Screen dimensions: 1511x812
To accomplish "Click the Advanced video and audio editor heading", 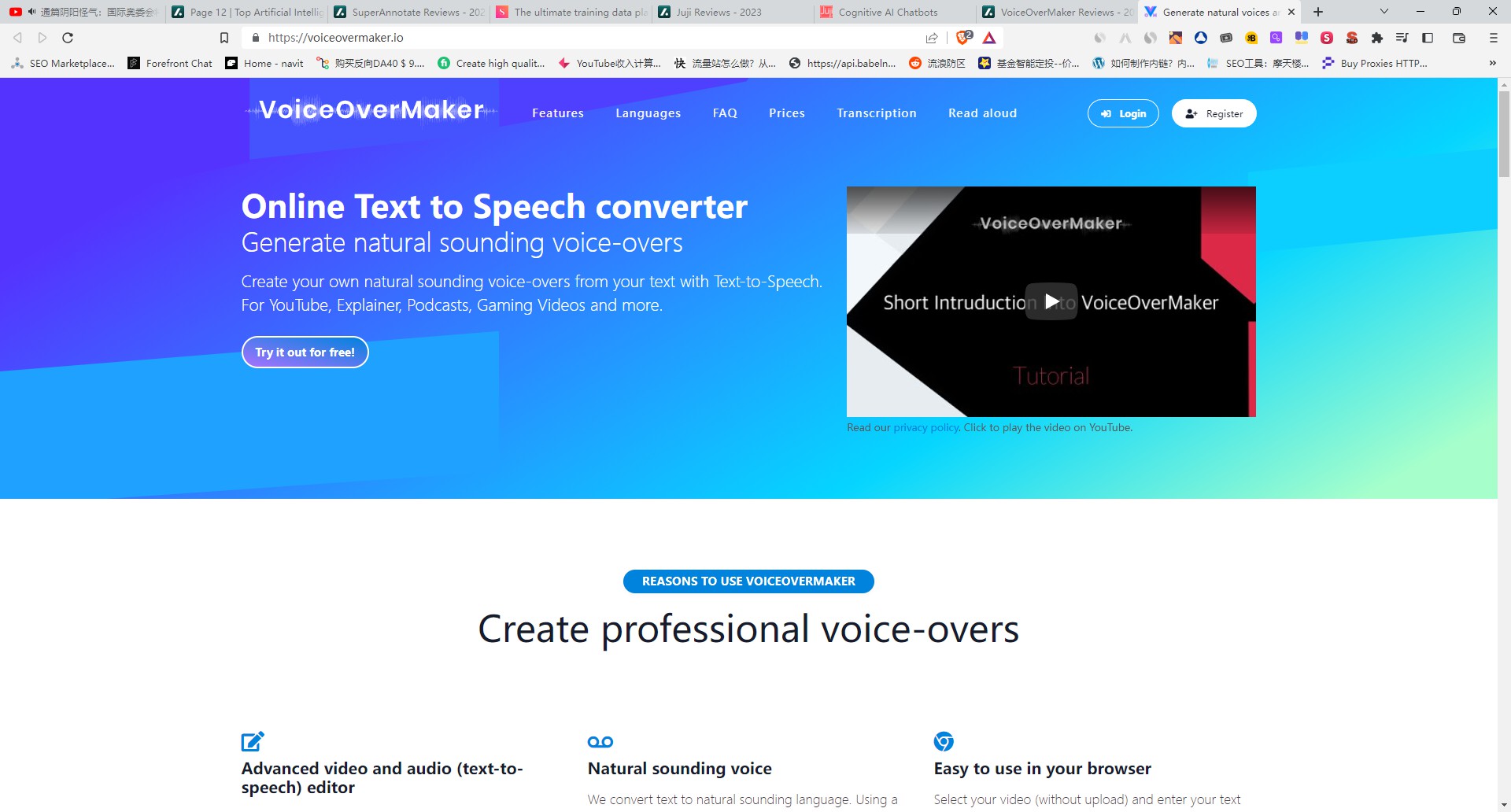I will point(382,778).
